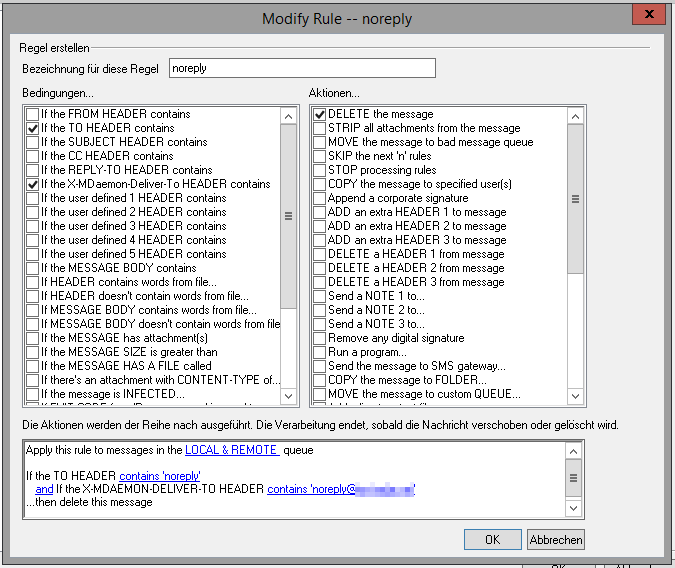Uncheck 'If the TO HEADER contains'
Image resolution: width=675 pixels, height=568 pixels.
[x=34, y=129]
